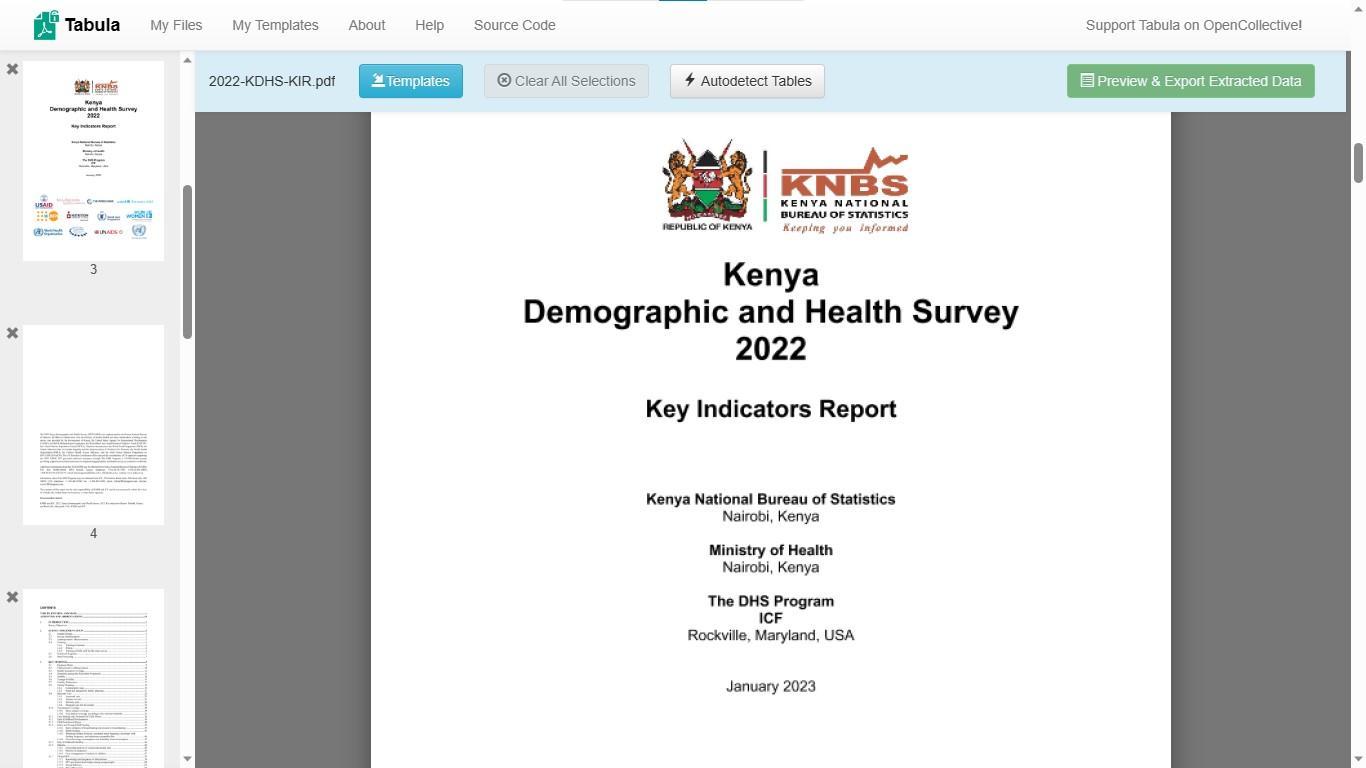The width and height of the screenshot is (1366, 768).
Task: Click the Kenya coat of arms image
Action: pos(707,184)
